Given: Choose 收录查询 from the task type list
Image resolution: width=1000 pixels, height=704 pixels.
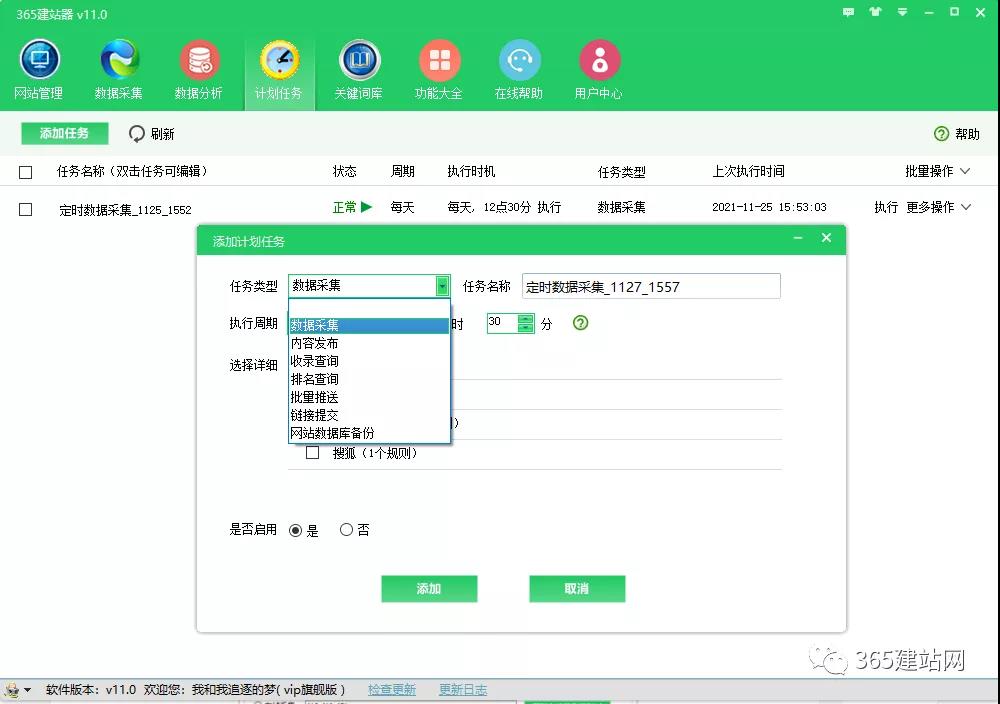Looking at the screenshot, I should point(369,361).
